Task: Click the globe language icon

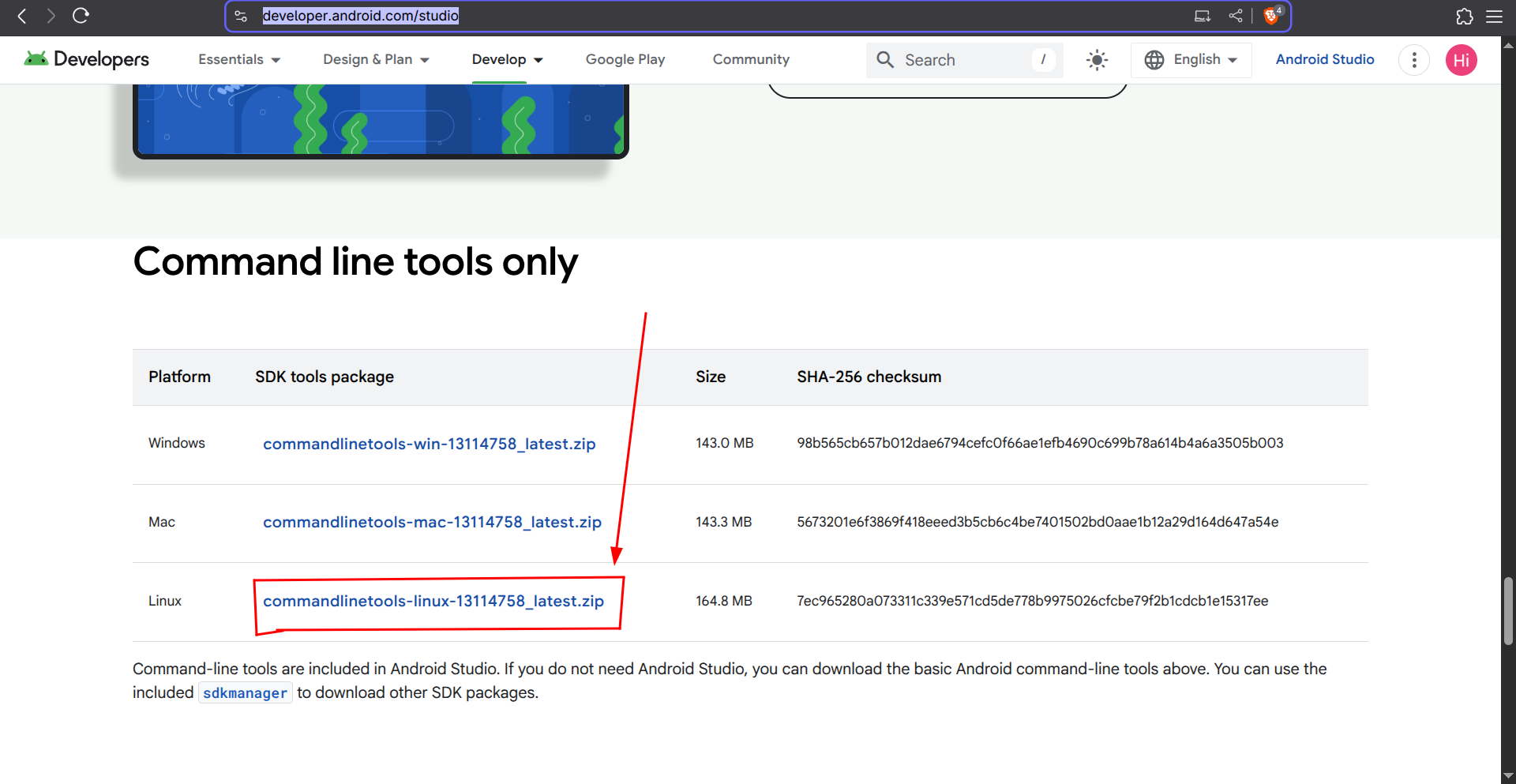Action: [1154, 60]
